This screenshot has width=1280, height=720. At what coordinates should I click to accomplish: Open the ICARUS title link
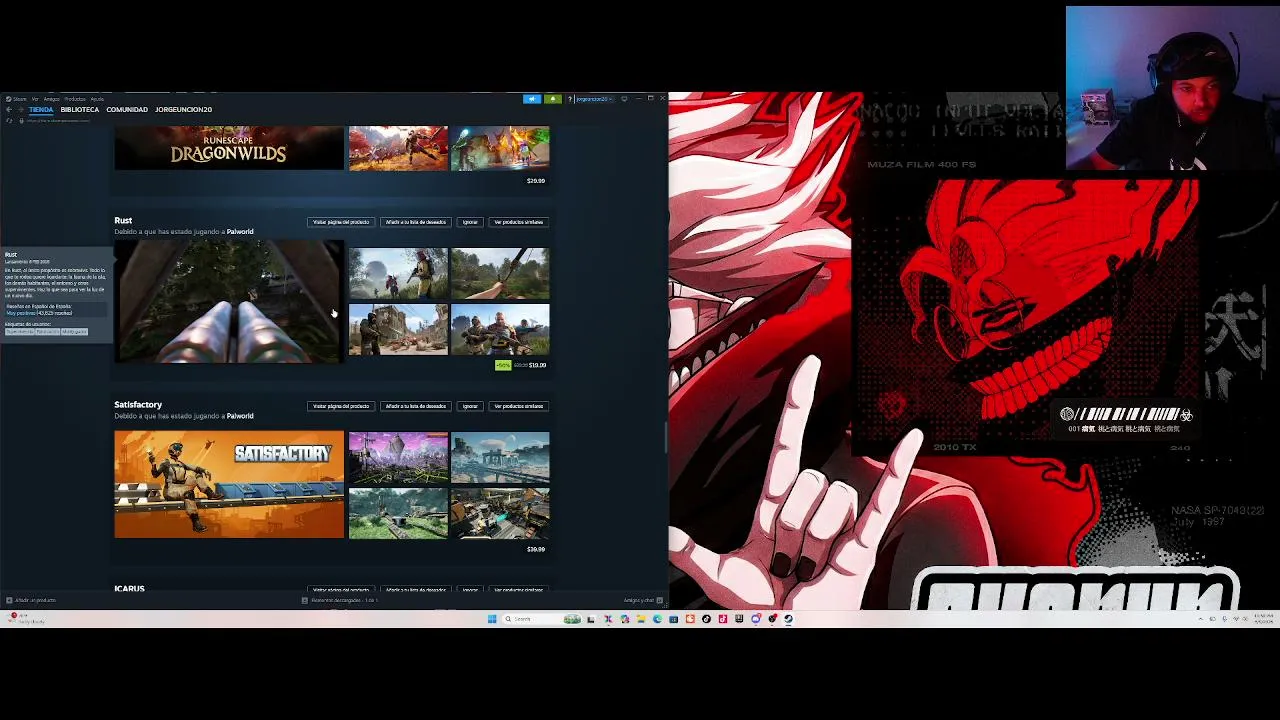click(130, 589)
